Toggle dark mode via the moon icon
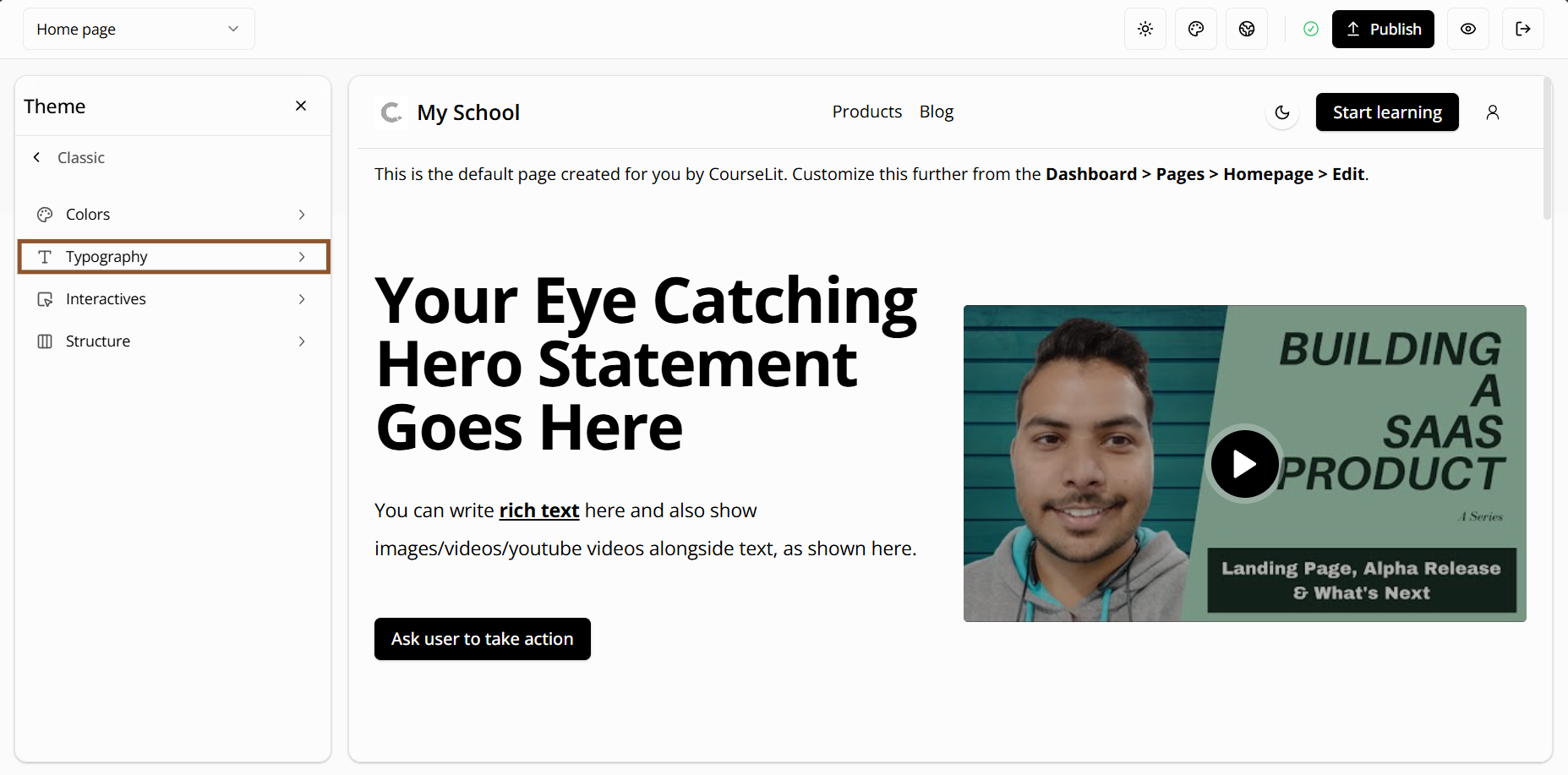This screenshot has width=1568, height=775. pos(1281,112)
